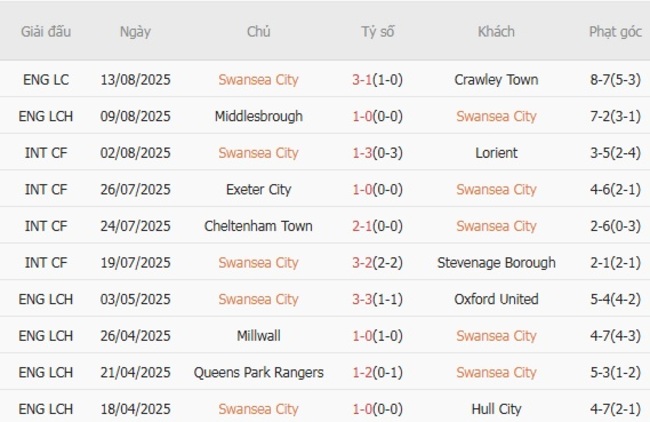Viewport: 650px width, 422px height.
Task: Select the Oxford United team link
Action: 496,299
